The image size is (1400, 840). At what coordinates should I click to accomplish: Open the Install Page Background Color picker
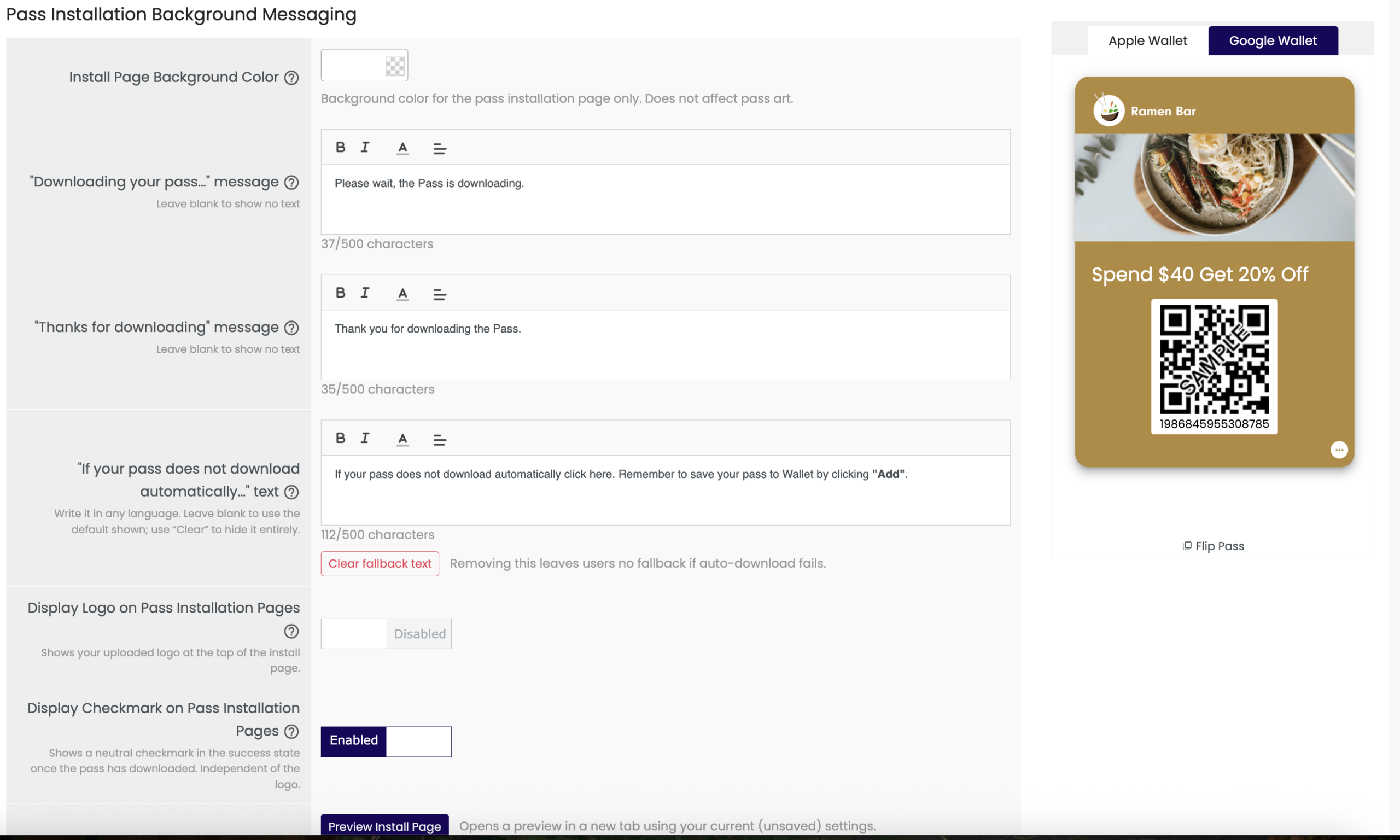tap(364, 65)
